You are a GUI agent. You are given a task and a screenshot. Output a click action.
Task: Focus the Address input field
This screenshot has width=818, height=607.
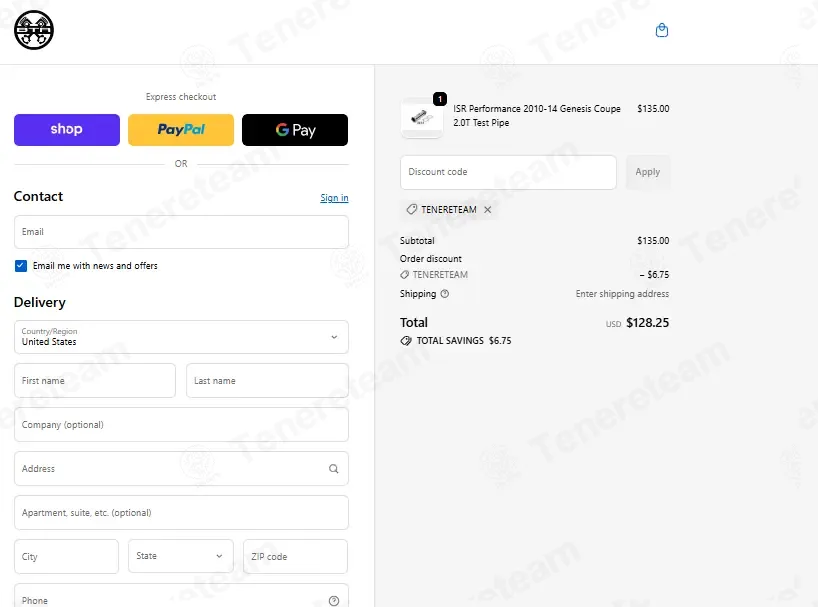(181, 469)
